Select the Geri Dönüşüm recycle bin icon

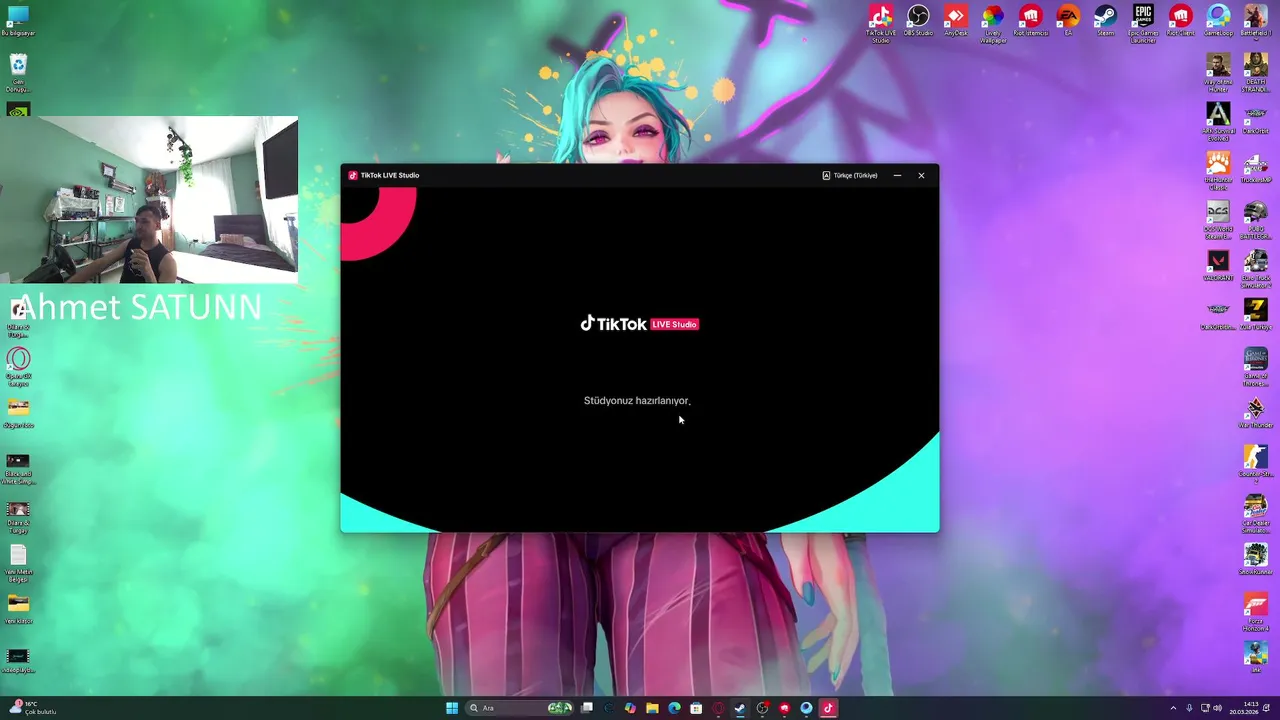click(x=18, y=73)
